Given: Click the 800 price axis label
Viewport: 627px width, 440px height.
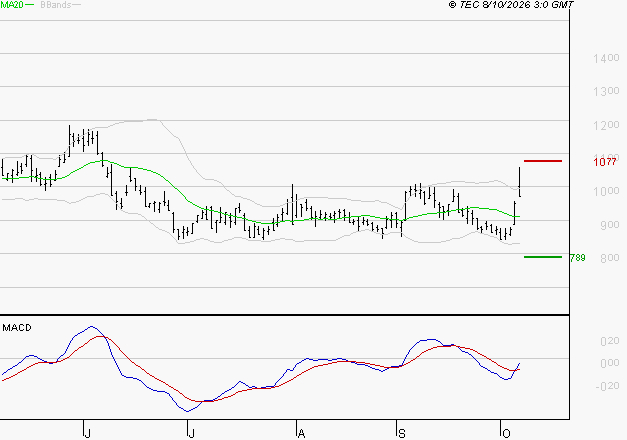Looking at the screenshot, I should click(610, 258).
